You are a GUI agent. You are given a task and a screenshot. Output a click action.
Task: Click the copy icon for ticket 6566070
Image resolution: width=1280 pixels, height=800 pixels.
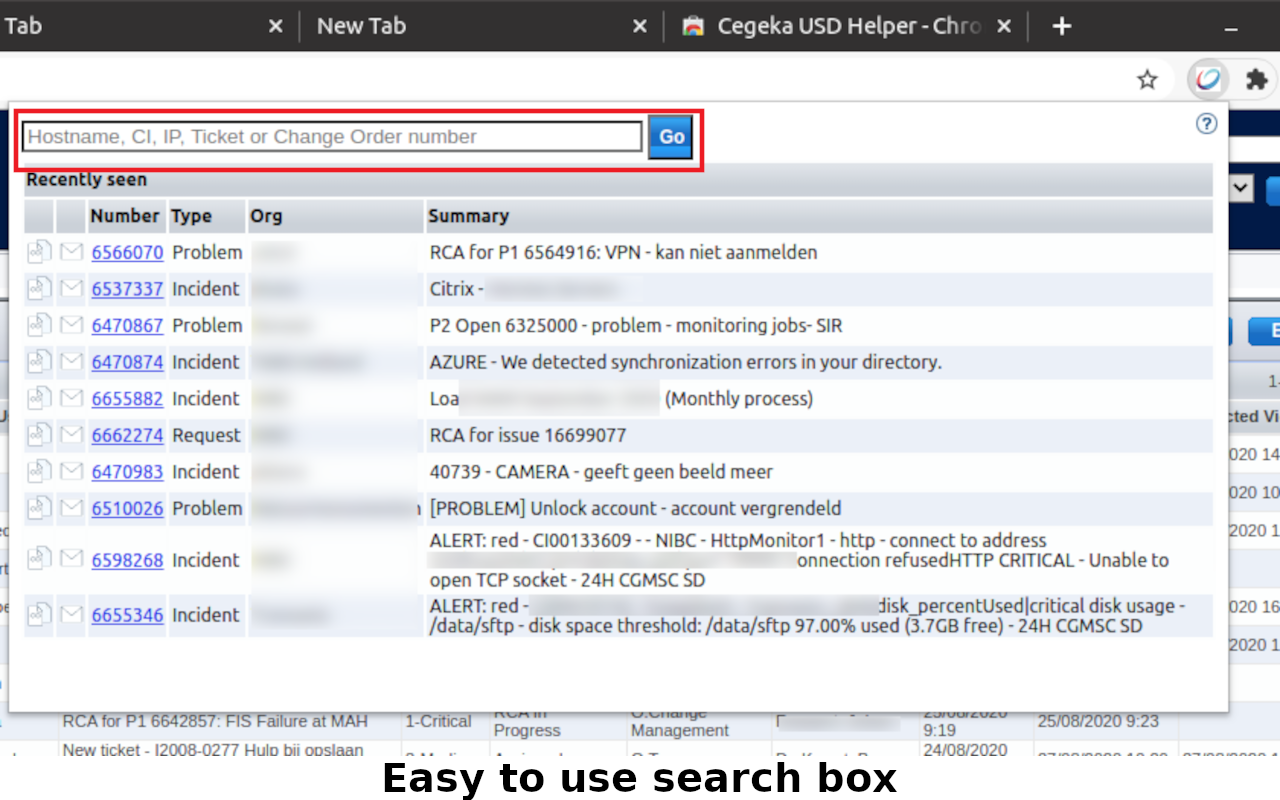pyautogui.click(x=39, y=252)
